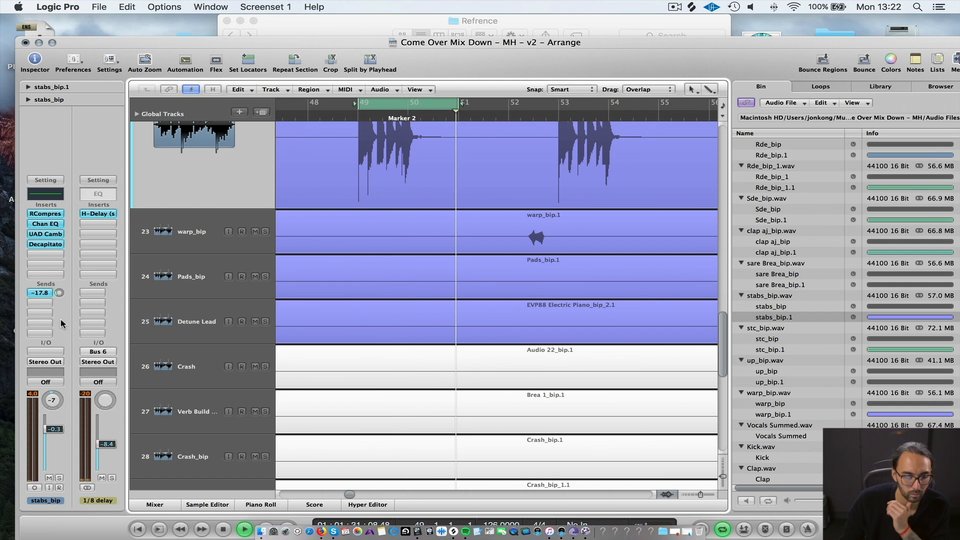Click the duplicate track button near Global Tracks
The height and width of the screenshot is (540, 960).
pyautogui.click(x=261, y=112)
